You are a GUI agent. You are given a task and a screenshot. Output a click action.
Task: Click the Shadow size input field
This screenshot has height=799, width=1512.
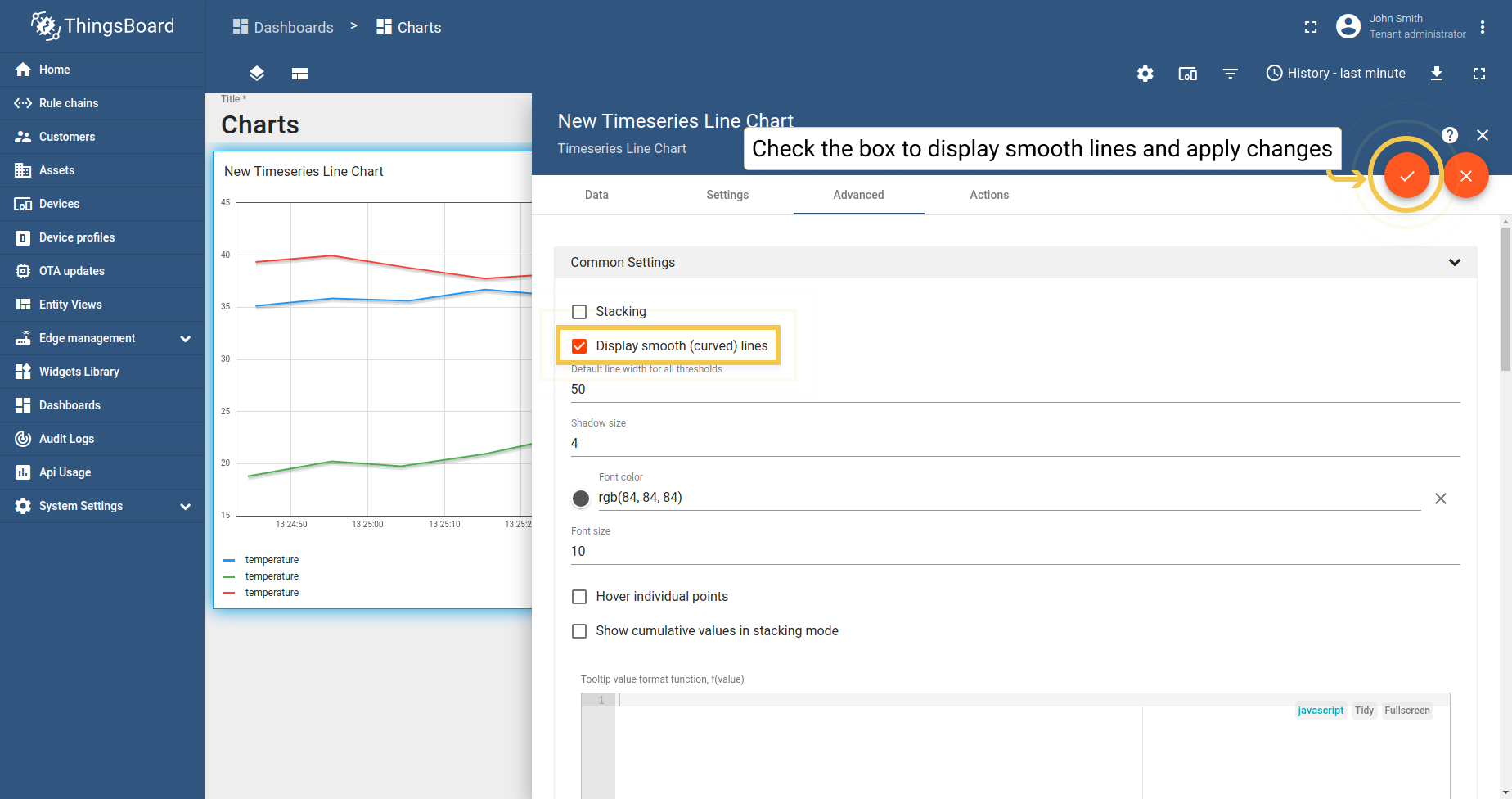(x=1015, y=444)
